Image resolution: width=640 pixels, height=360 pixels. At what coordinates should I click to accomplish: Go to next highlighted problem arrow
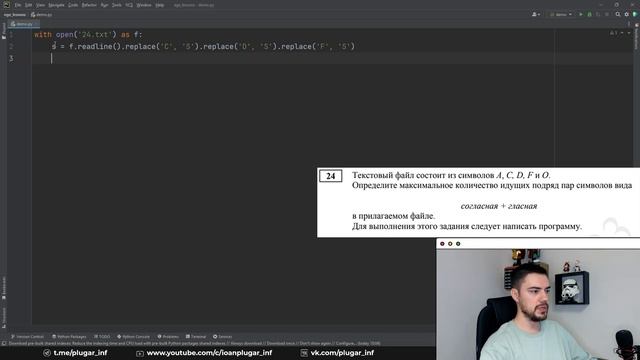pos(629,33)
